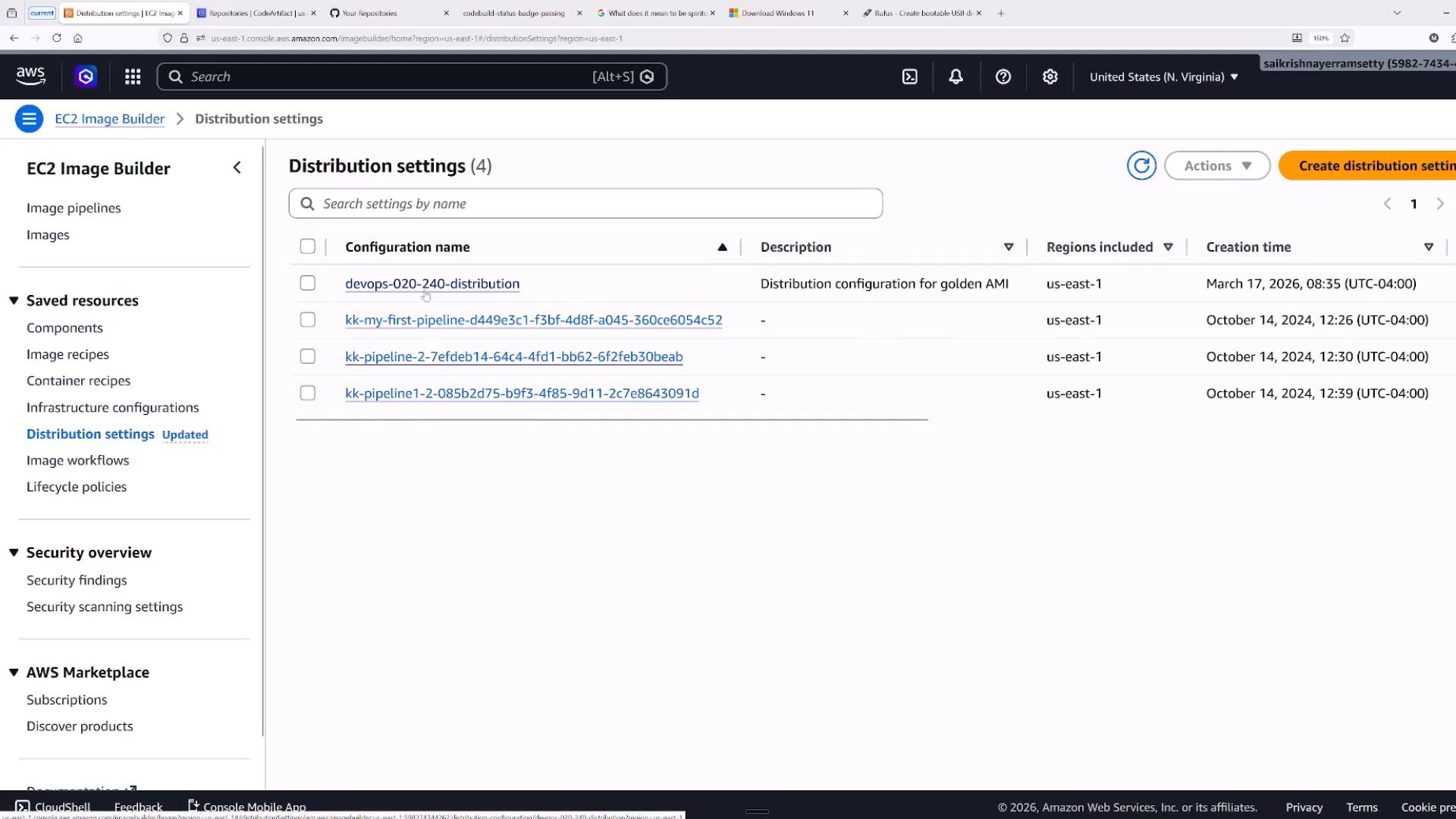Check the kk-pipeline-2 row checkbox

tap(307, 356)
